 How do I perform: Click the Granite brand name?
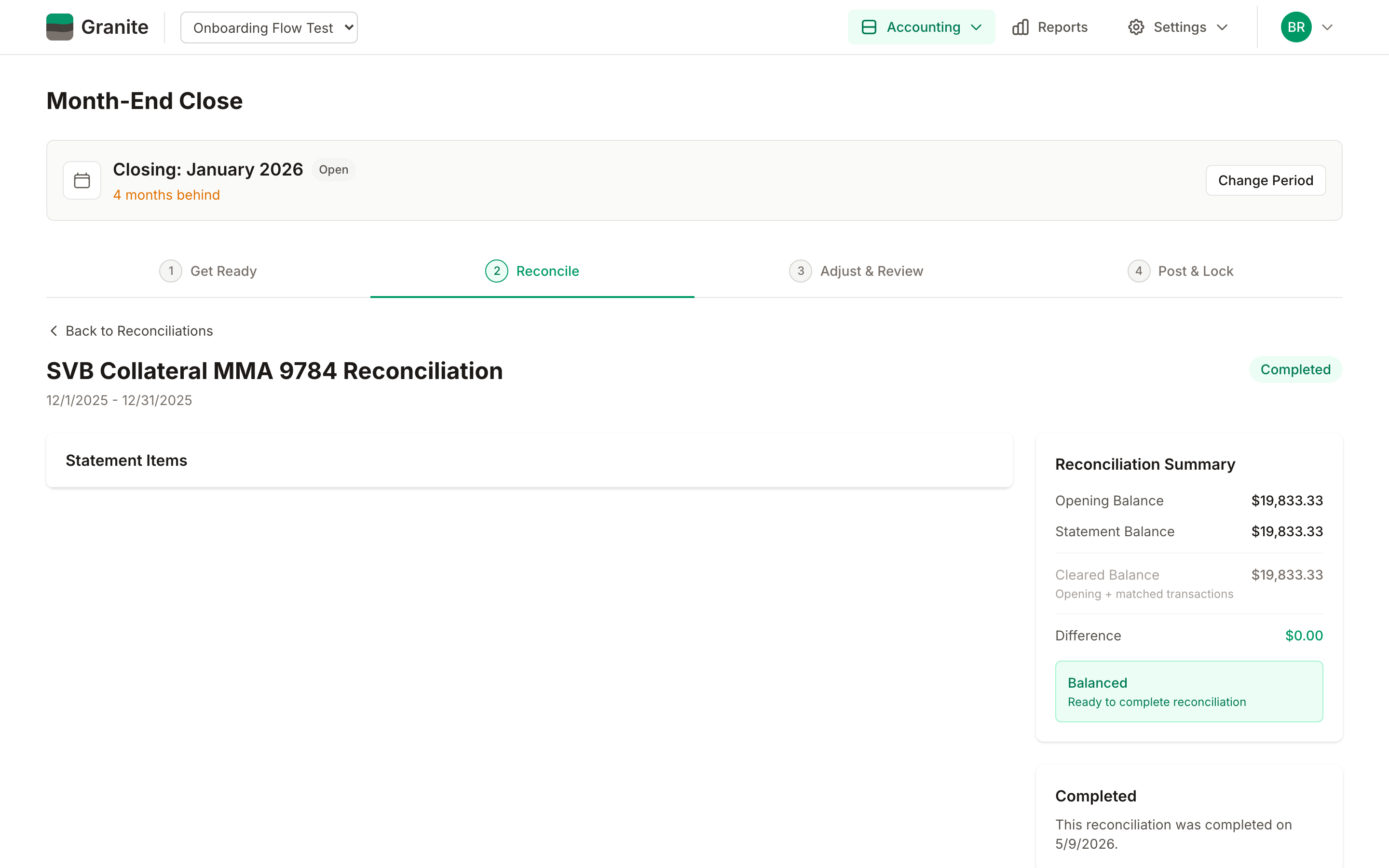tap(115, 27)
